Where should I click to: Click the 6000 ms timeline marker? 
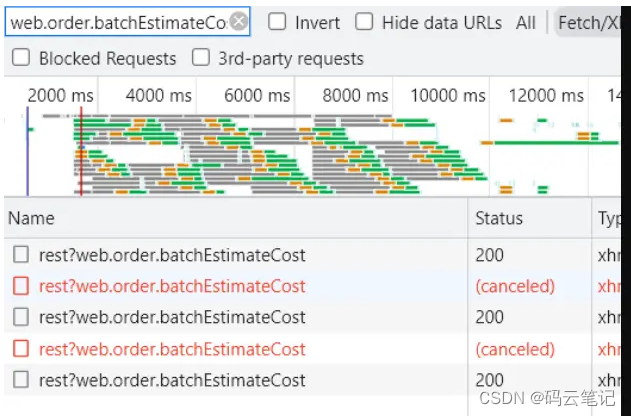click(x=257, y=96)
